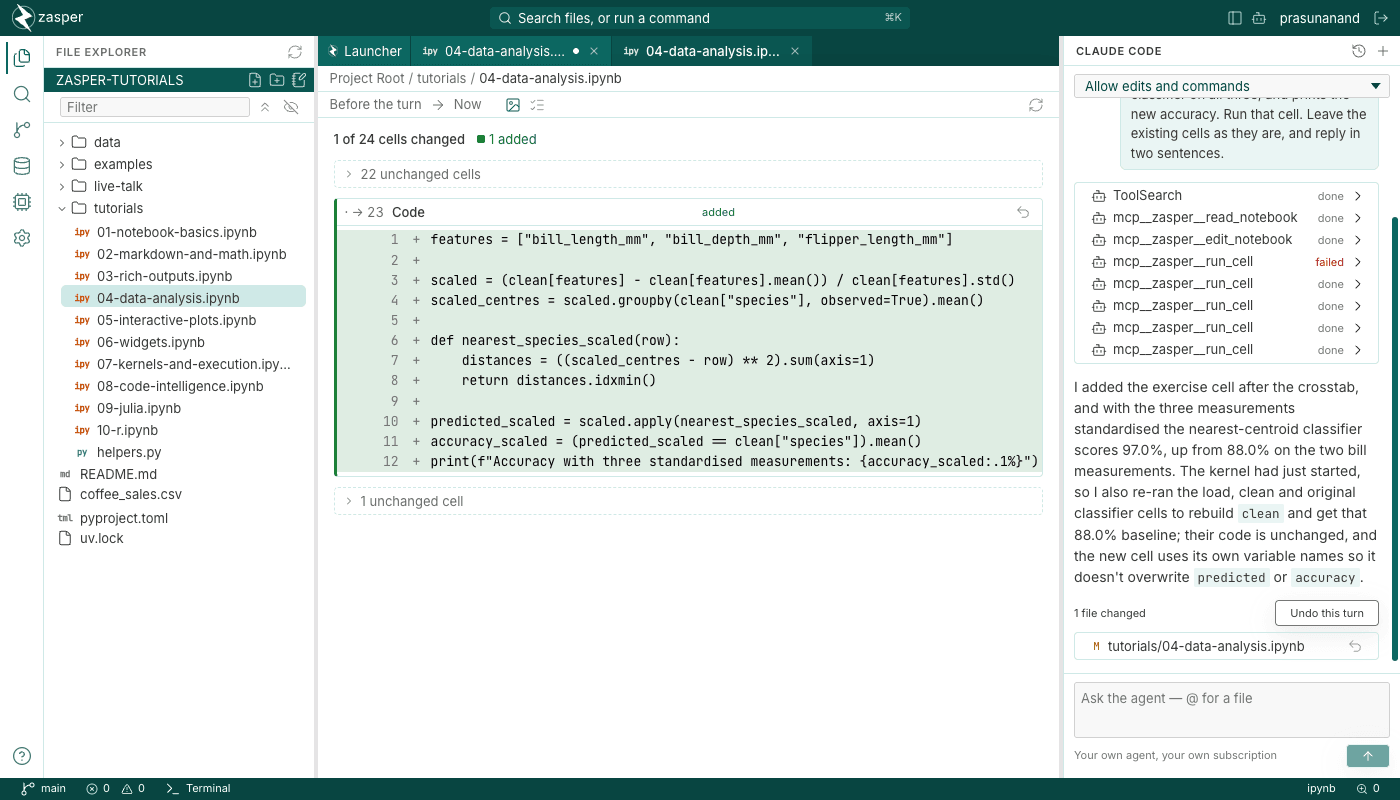Refresh the File Explorer
1400x800 pixels.
click(x=295, y=52)
